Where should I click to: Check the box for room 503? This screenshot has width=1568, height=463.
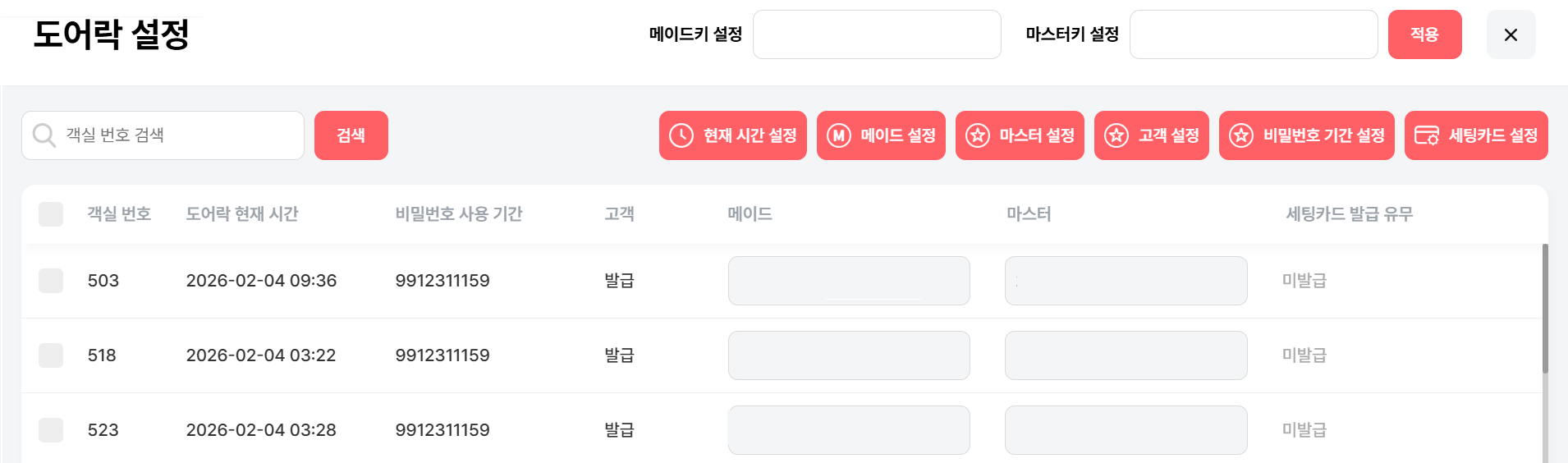point(51,281)
